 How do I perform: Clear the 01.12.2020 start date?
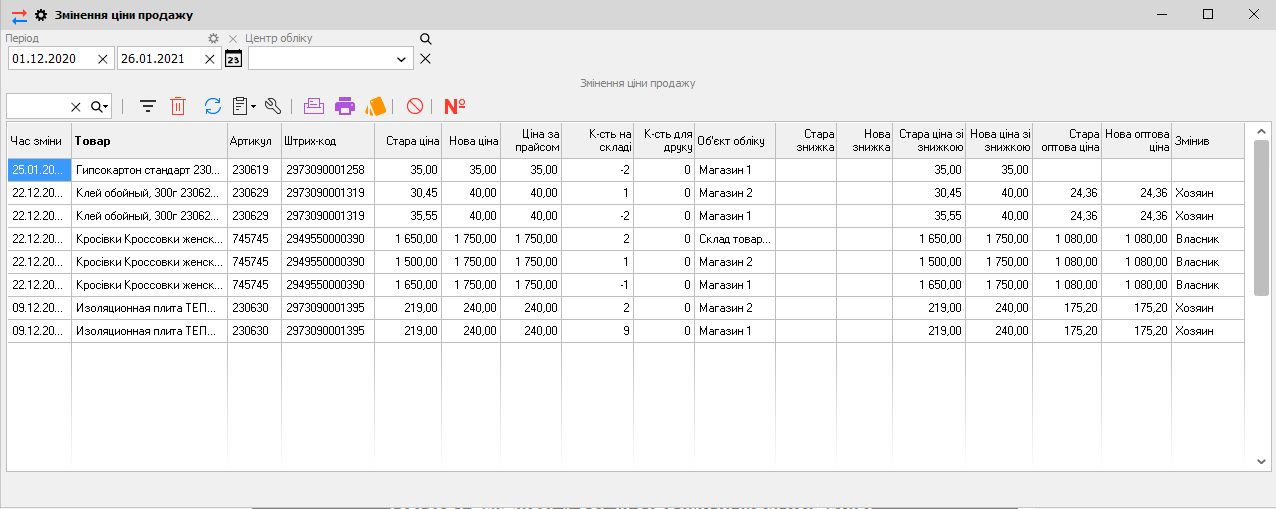click(x=103, y=59)
